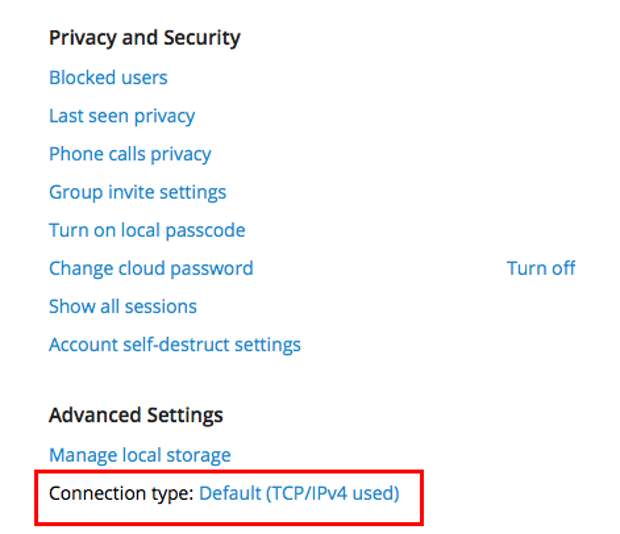View the users you have blocked
Viewport: 620px width, 534px height.
(x=108, y=77)
